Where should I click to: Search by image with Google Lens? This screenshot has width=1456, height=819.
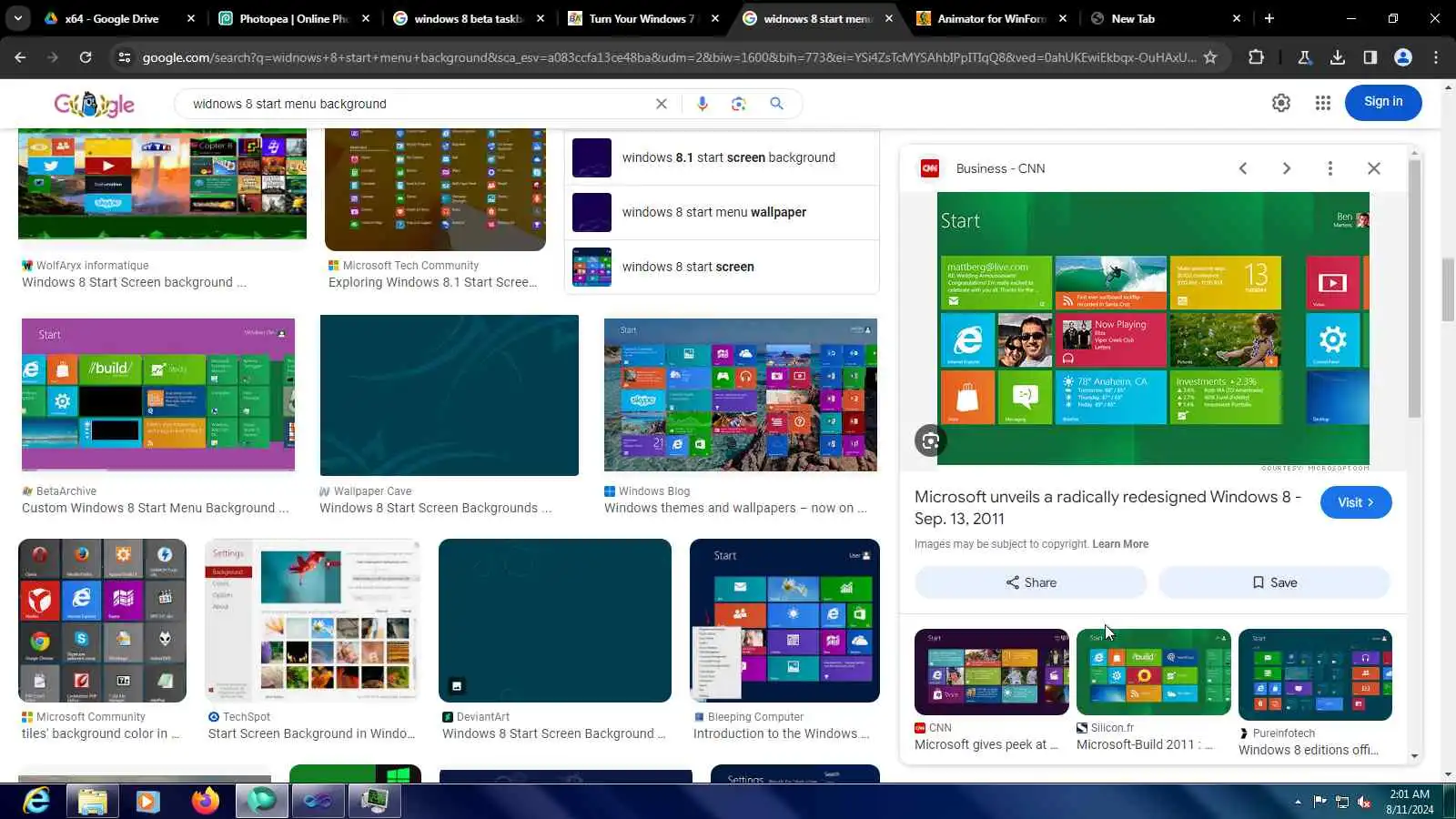click(x=738, y=104)
